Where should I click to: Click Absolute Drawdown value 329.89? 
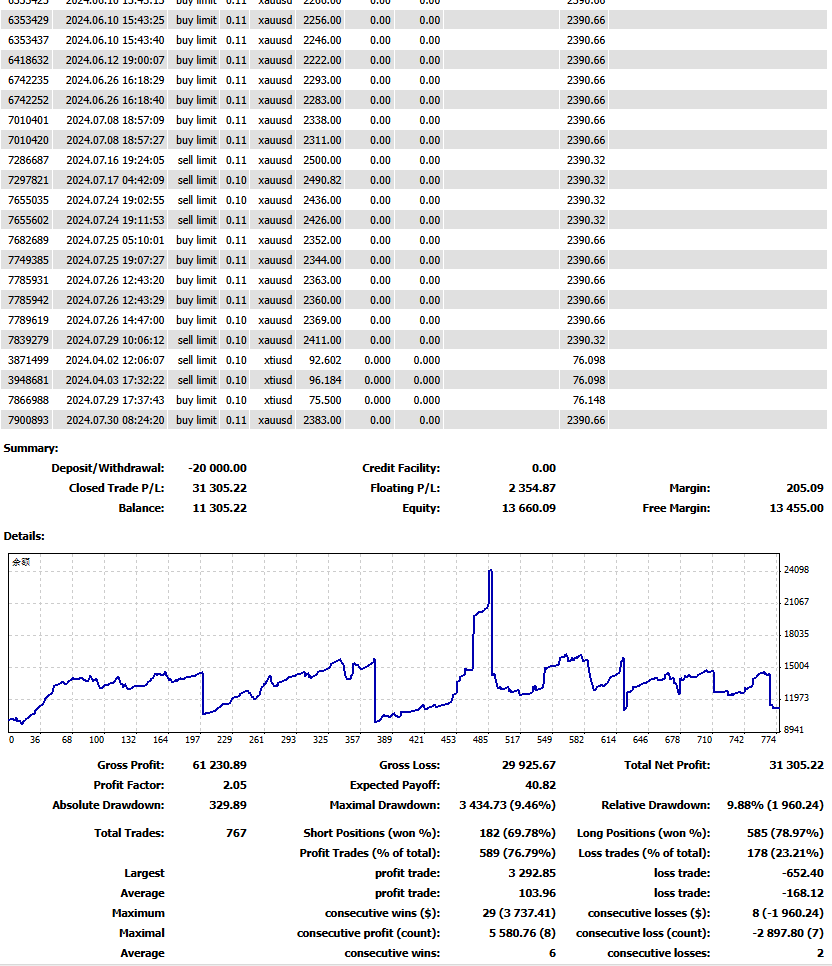coord(228,805)
